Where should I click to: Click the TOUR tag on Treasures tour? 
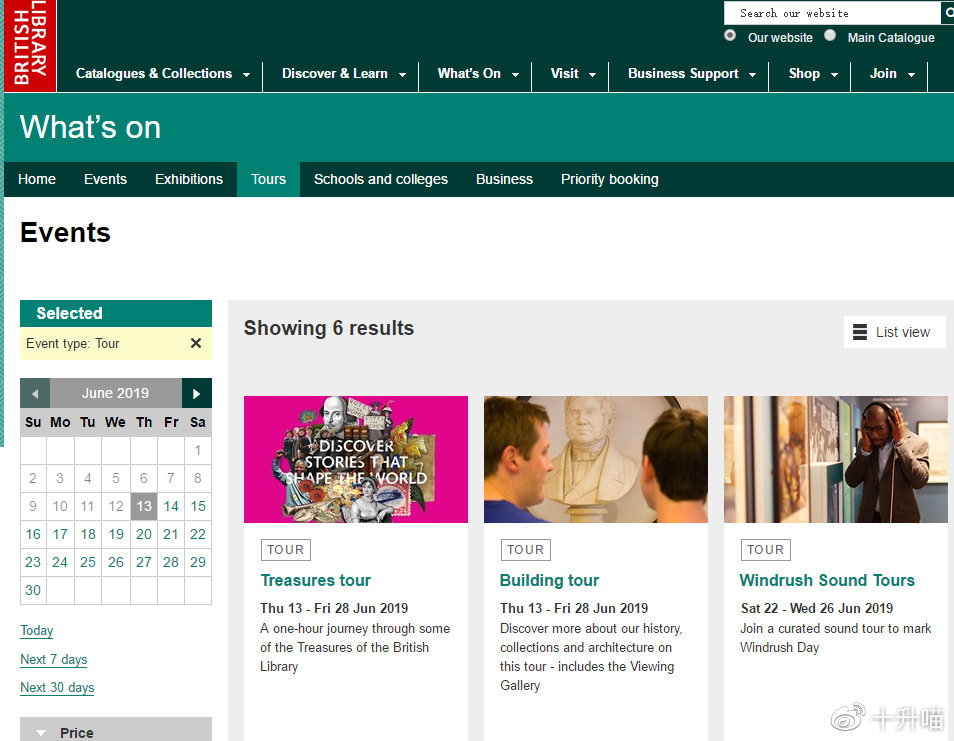click(285, 550)
